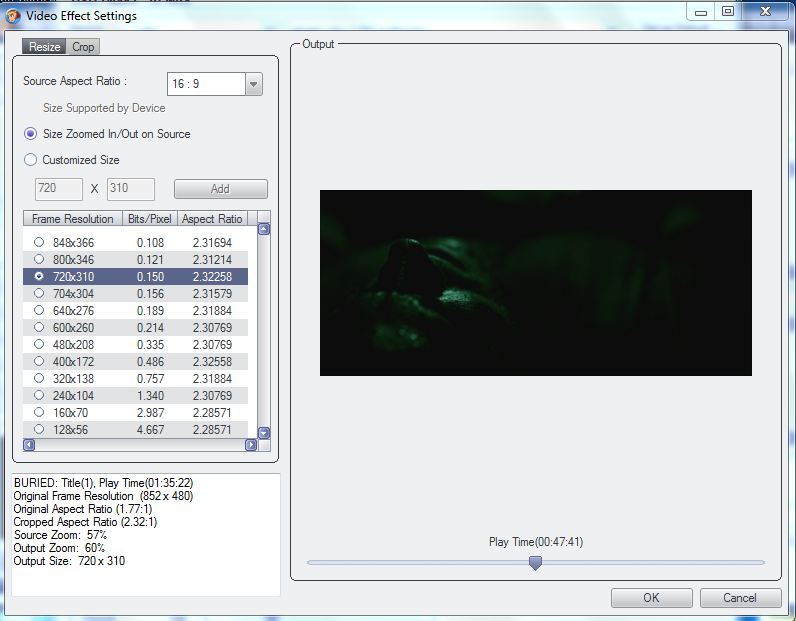Click the 'Cropped Aspect Ratio (2.32:1)' line

click(x=85, y=522)
